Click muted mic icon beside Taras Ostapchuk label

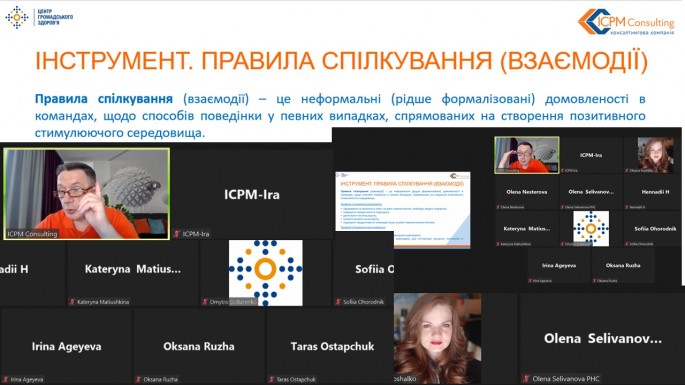pyautogui.click(x=271, y=379)
